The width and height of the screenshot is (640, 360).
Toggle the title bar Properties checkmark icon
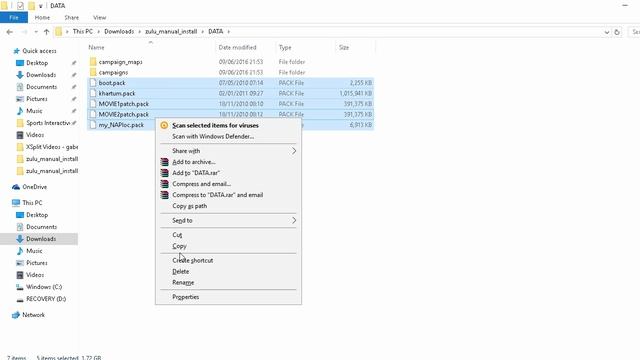pos(20,6)
